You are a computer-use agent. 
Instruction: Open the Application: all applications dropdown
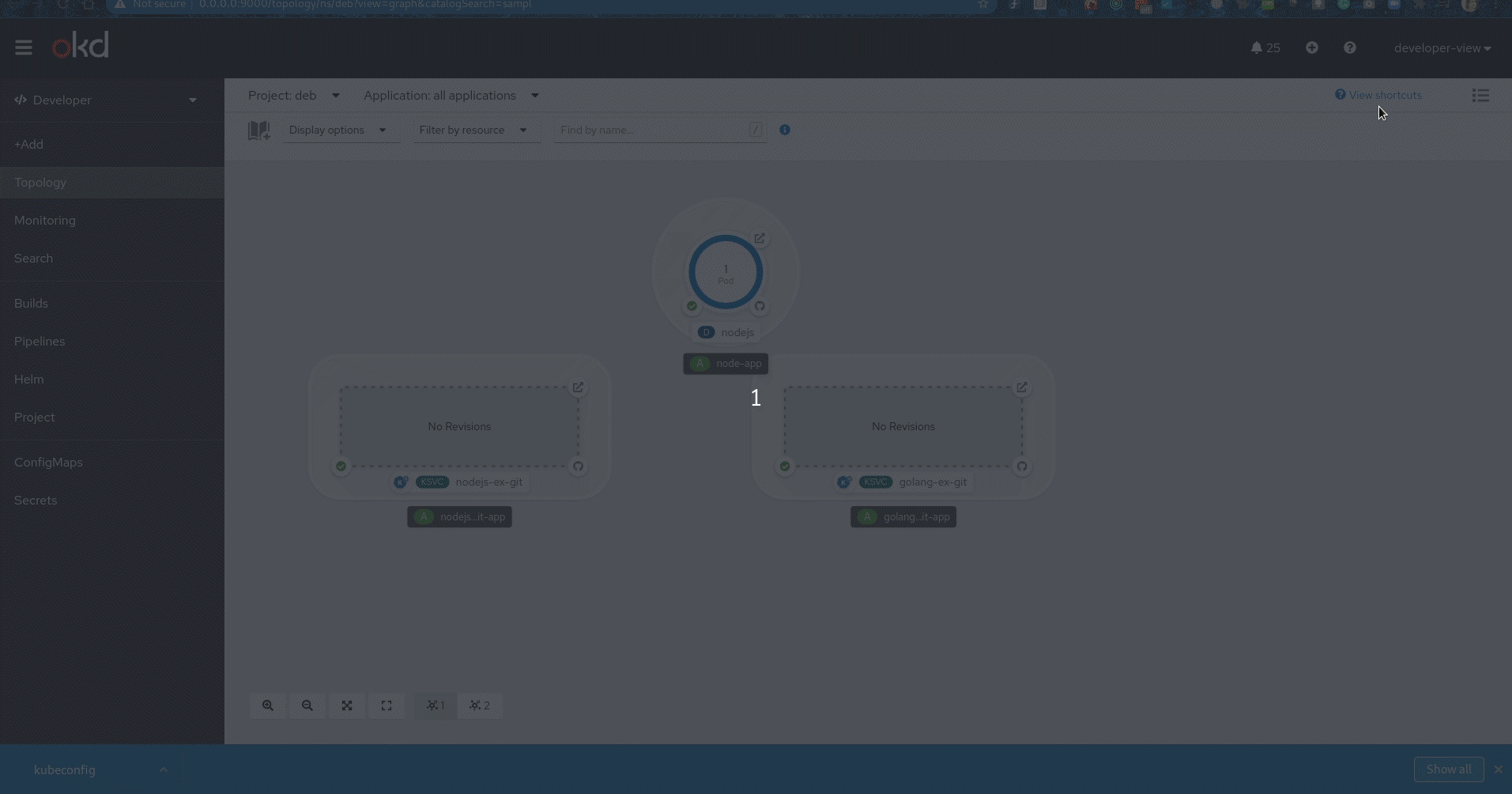(x=451, y=96)
